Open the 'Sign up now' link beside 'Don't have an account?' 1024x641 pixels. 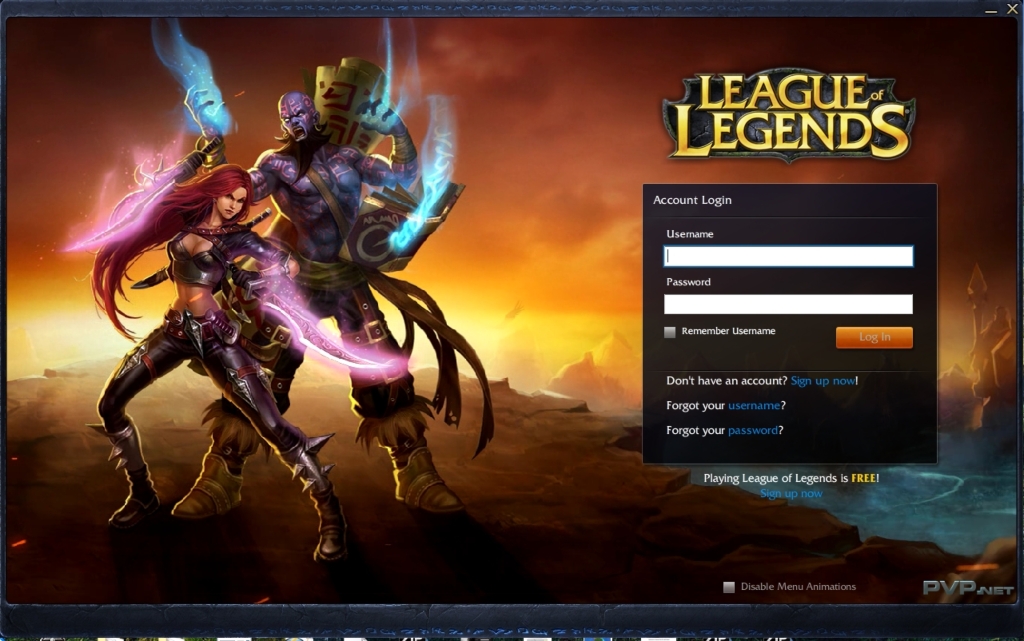[823, 381]
